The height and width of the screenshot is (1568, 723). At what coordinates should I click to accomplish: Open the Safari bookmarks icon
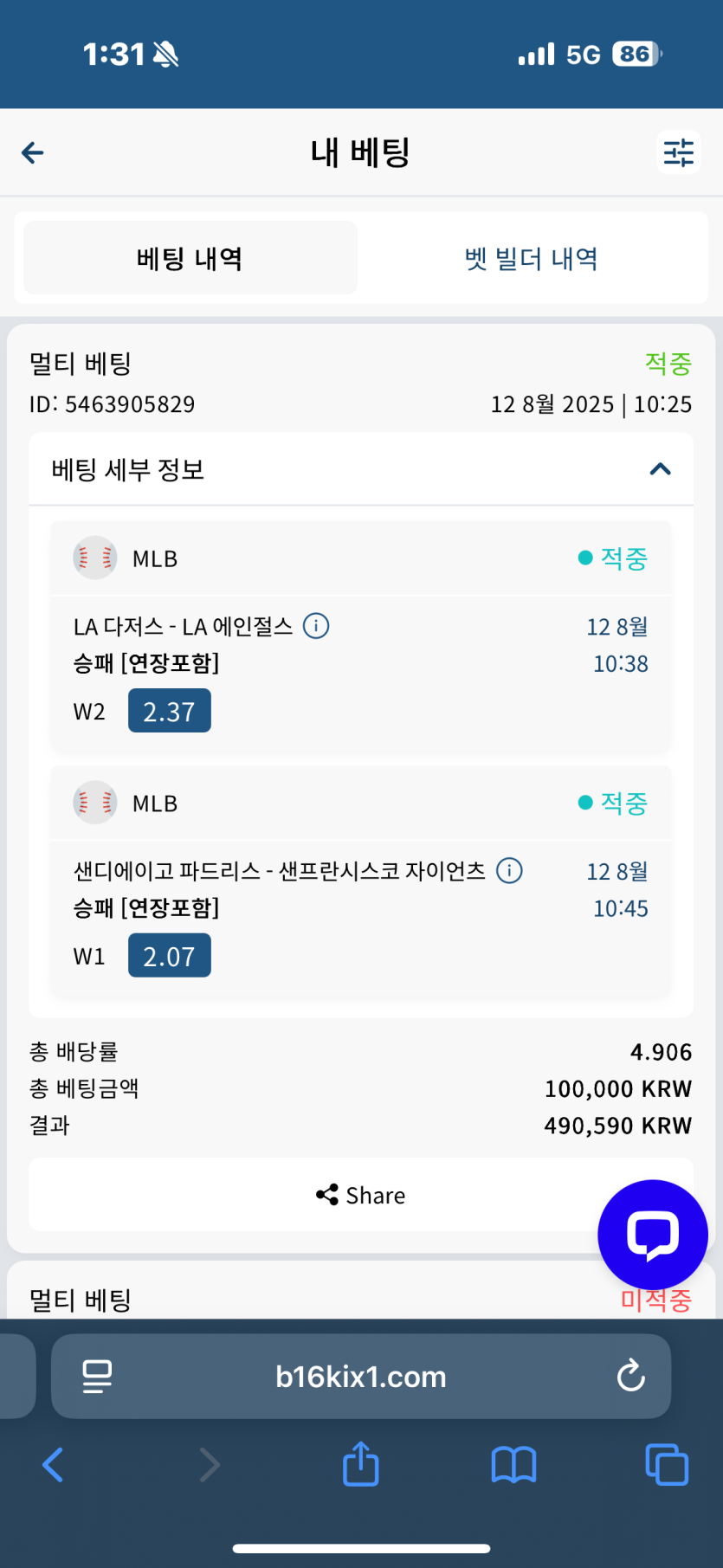tap(513, 1465)
